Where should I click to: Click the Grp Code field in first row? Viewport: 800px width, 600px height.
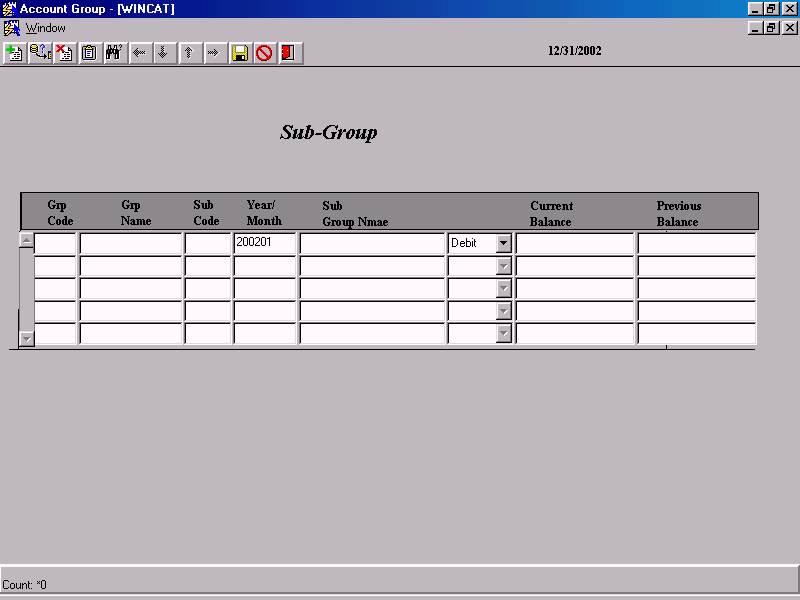click(56, 242)
